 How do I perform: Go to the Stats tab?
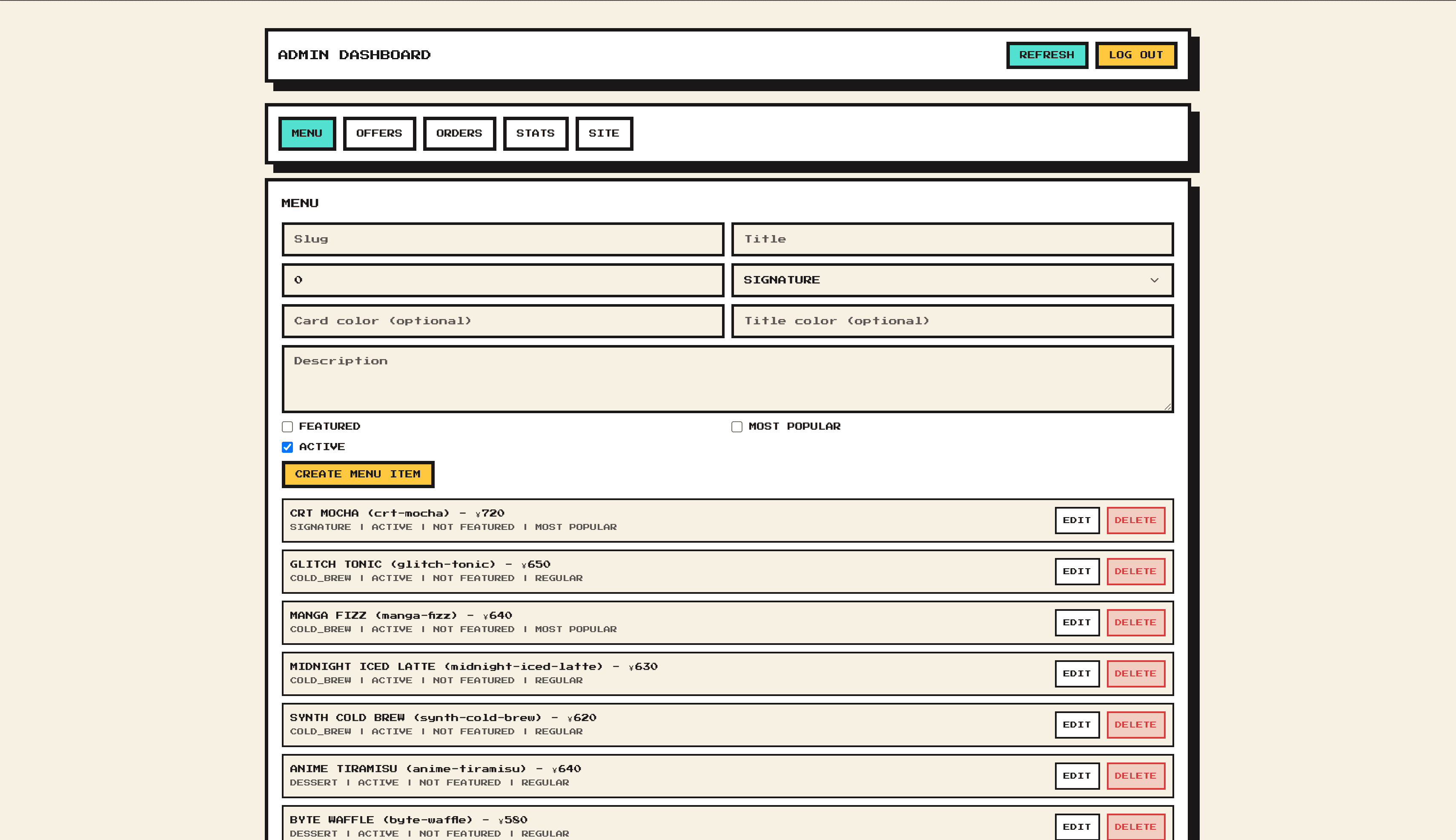tap(535, 134)
